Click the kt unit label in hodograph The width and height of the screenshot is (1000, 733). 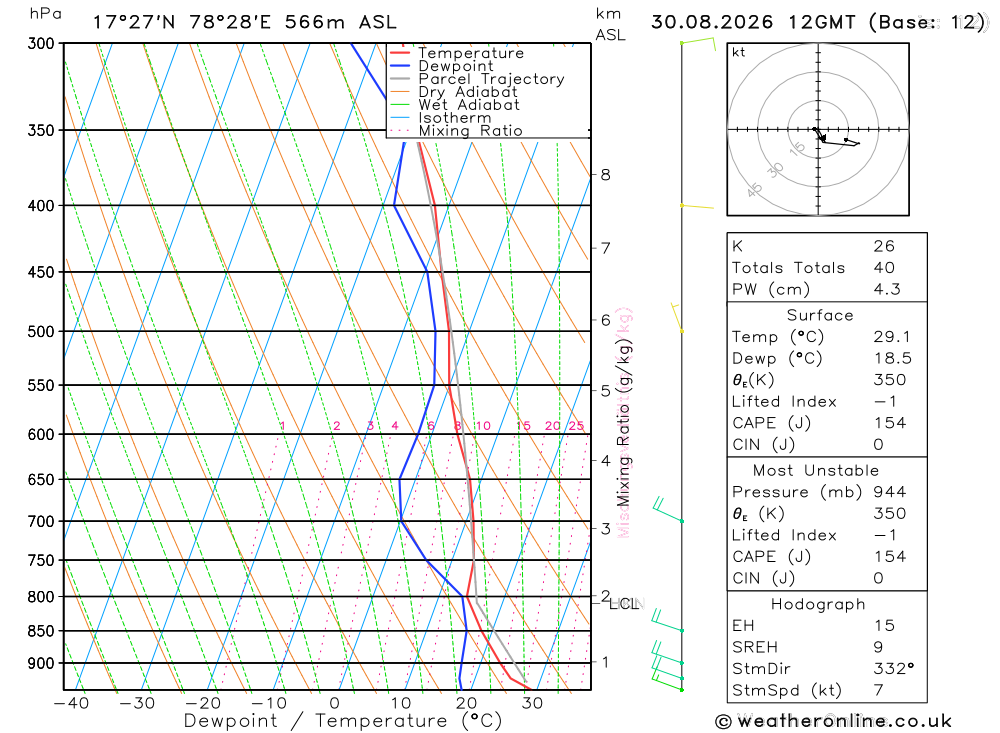[739, 52]
